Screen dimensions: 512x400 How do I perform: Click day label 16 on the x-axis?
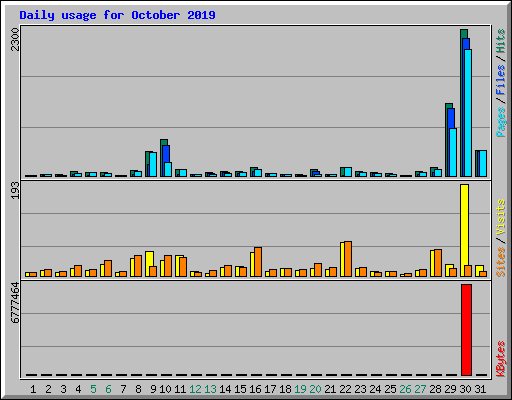pos(255,389)
